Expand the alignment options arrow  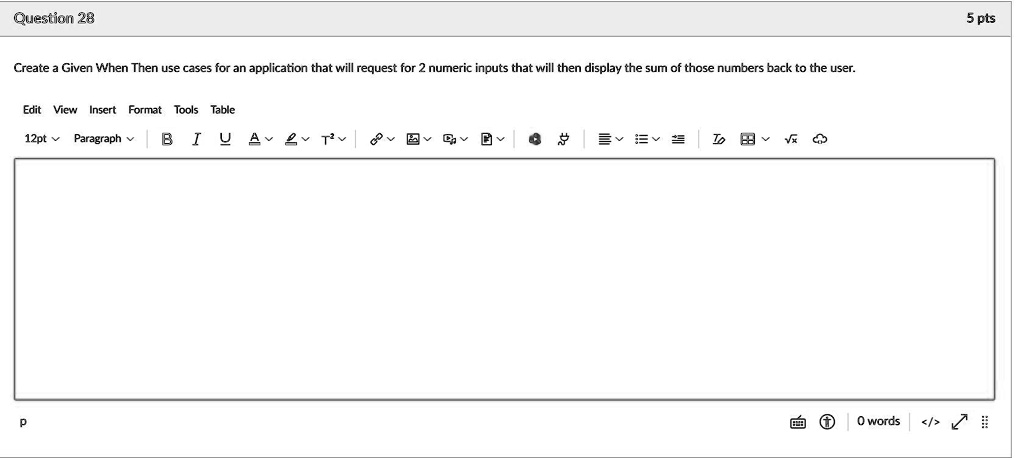[619, 139]
